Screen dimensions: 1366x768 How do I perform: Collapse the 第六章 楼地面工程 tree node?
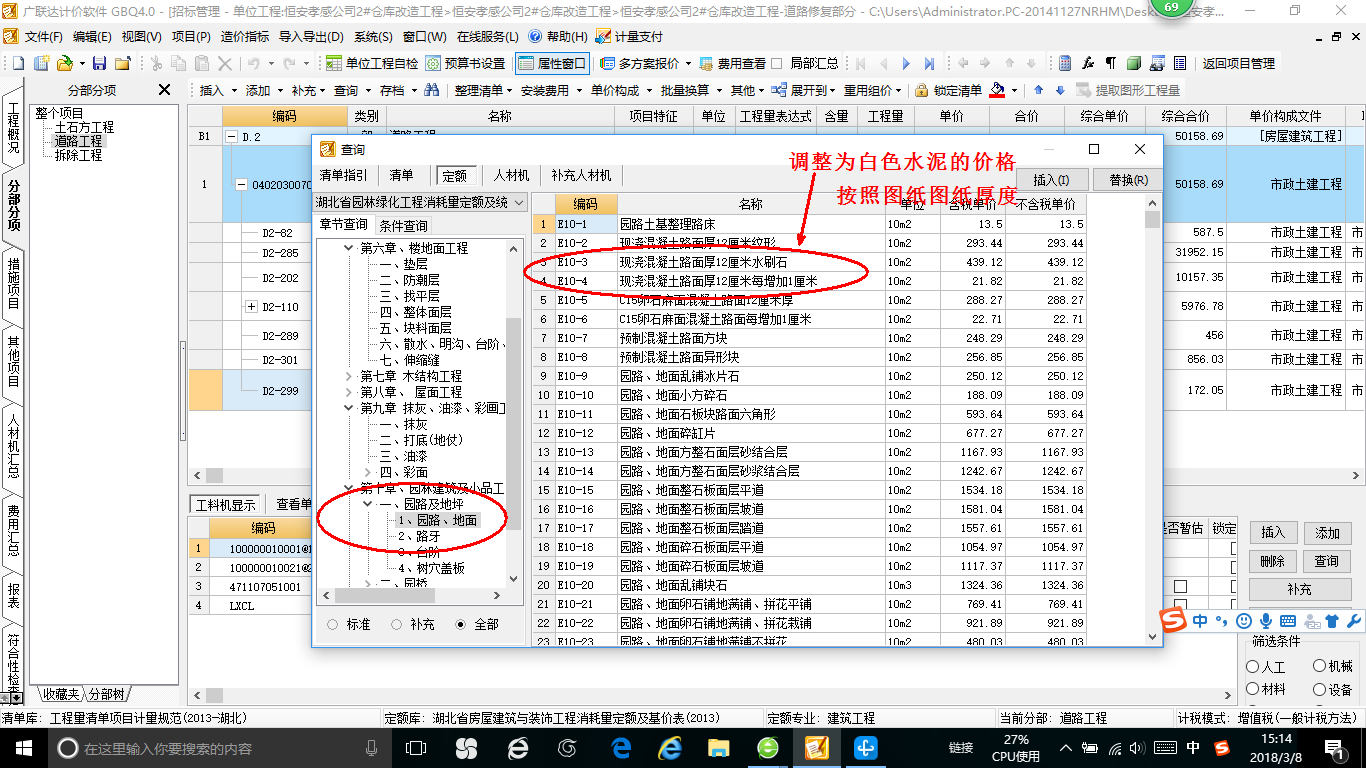(349, 248)
